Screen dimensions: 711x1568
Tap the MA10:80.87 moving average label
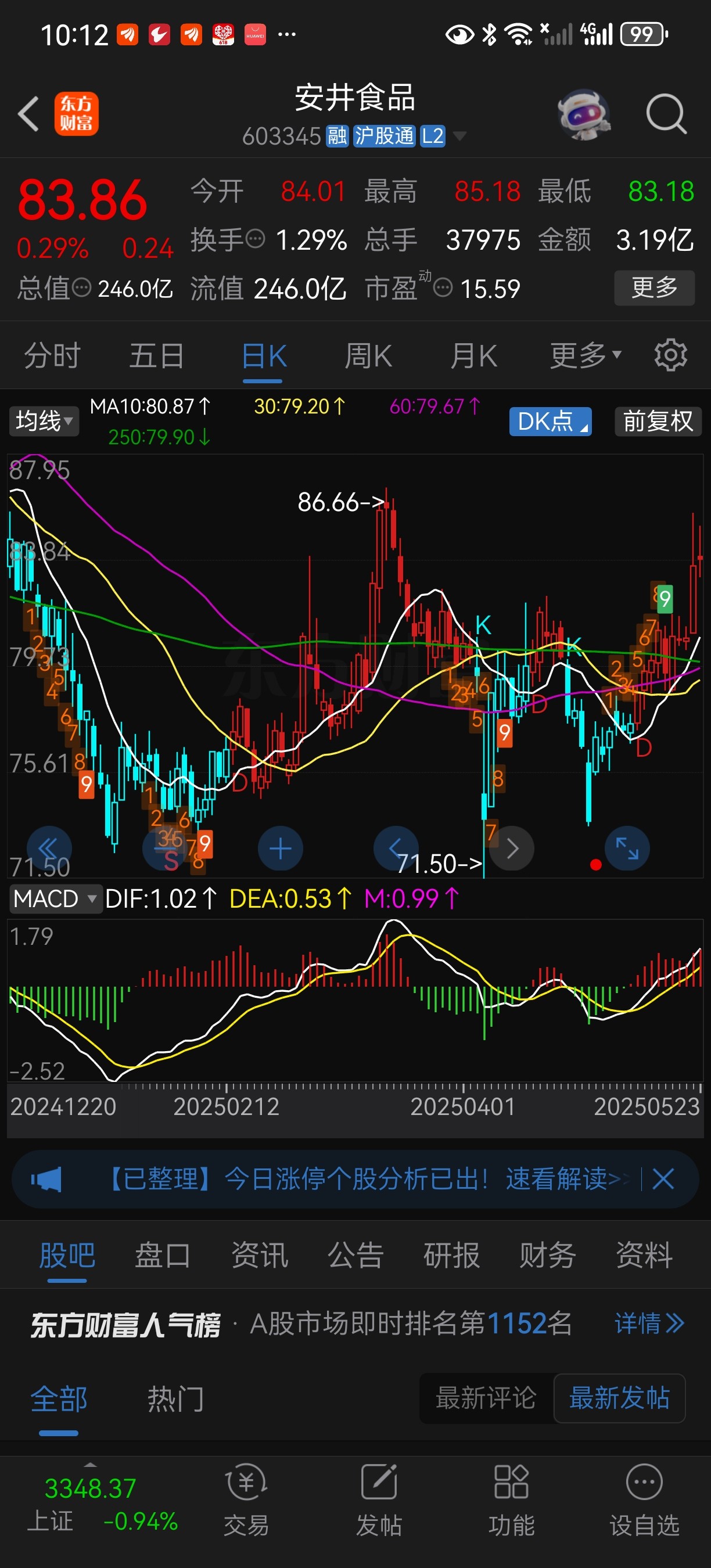pyautogui.click(x=150, y=406)
